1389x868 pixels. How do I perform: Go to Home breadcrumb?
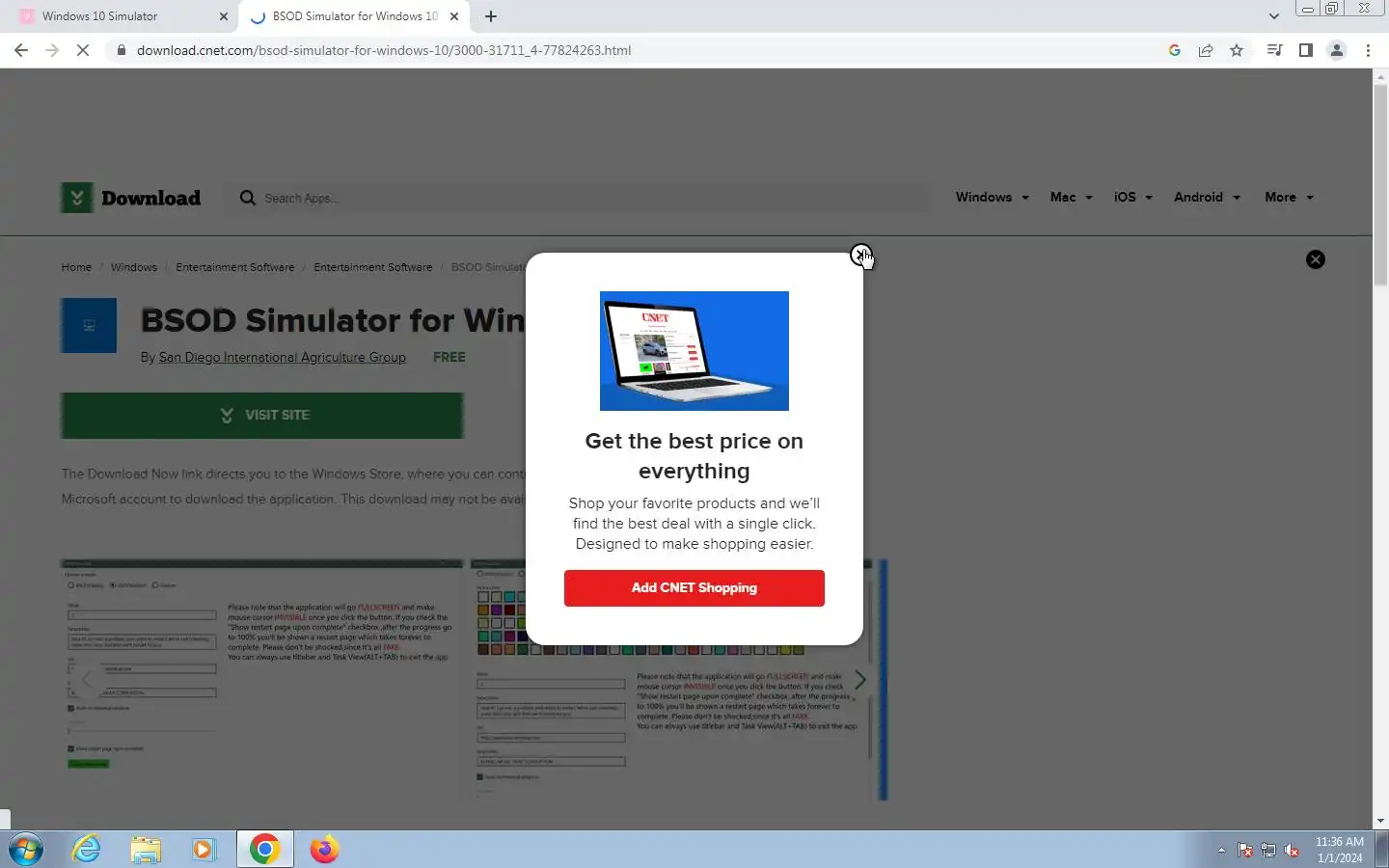(76, 267)
